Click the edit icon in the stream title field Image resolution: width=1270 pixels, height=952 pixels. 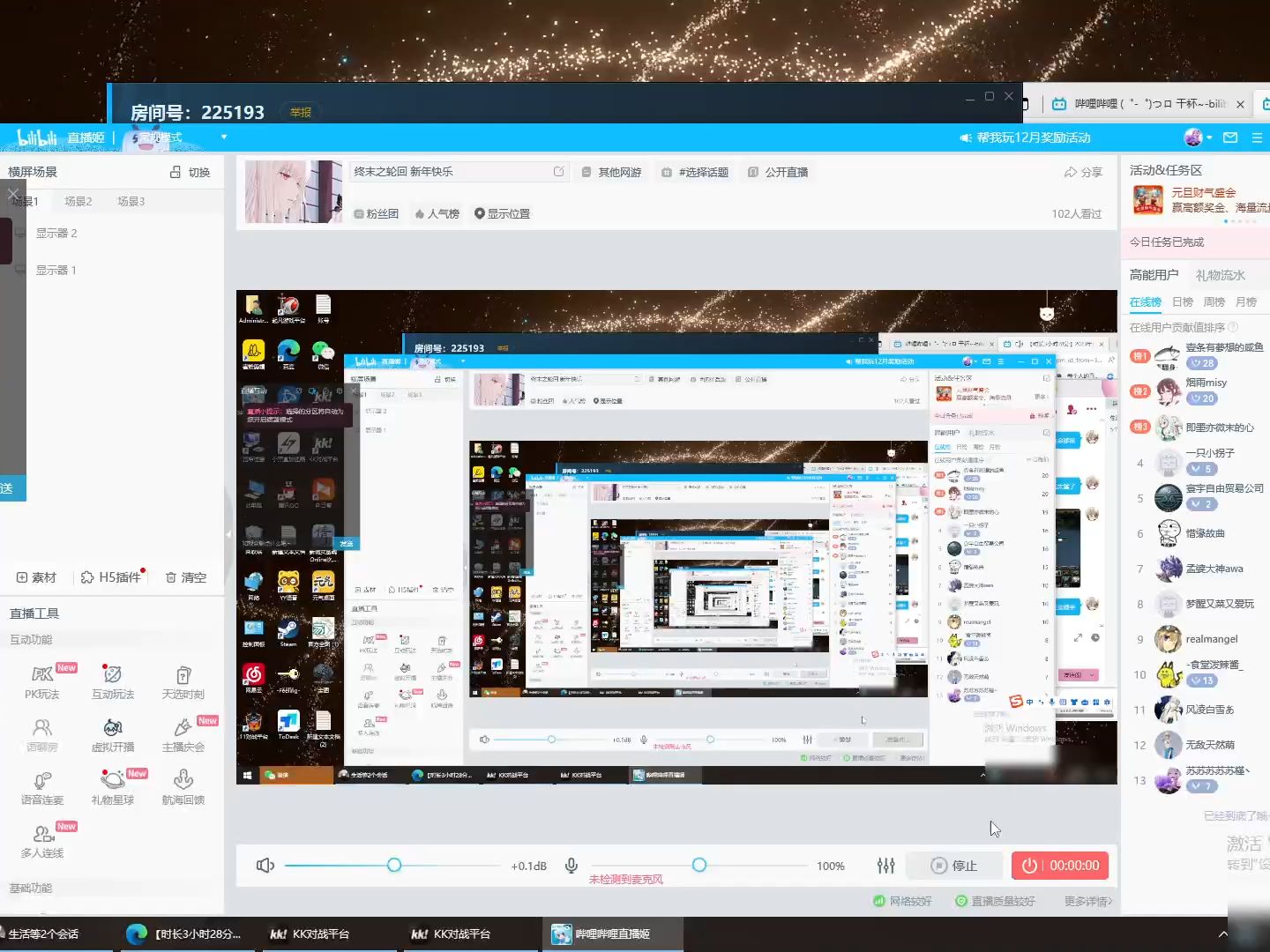[558, 172]
